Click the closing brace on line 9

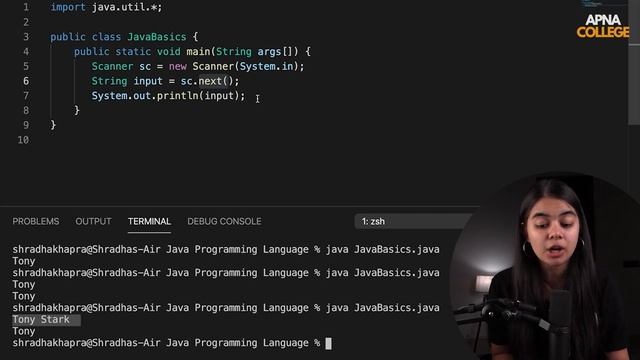pos(53,125)
